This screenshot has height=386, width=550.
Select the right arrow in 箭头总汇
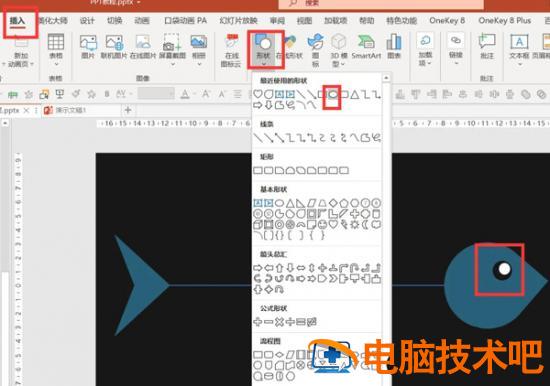coord(258,268)
